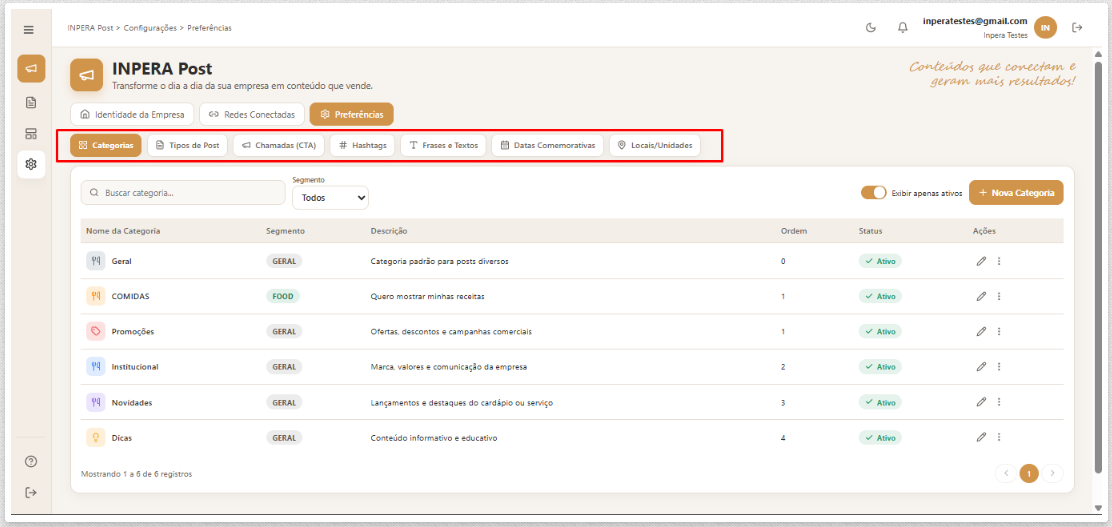This screenshot has width=1112, height=527.
Task: Open the hamburger menu in the sidebar
Action: tap(29, 30)
